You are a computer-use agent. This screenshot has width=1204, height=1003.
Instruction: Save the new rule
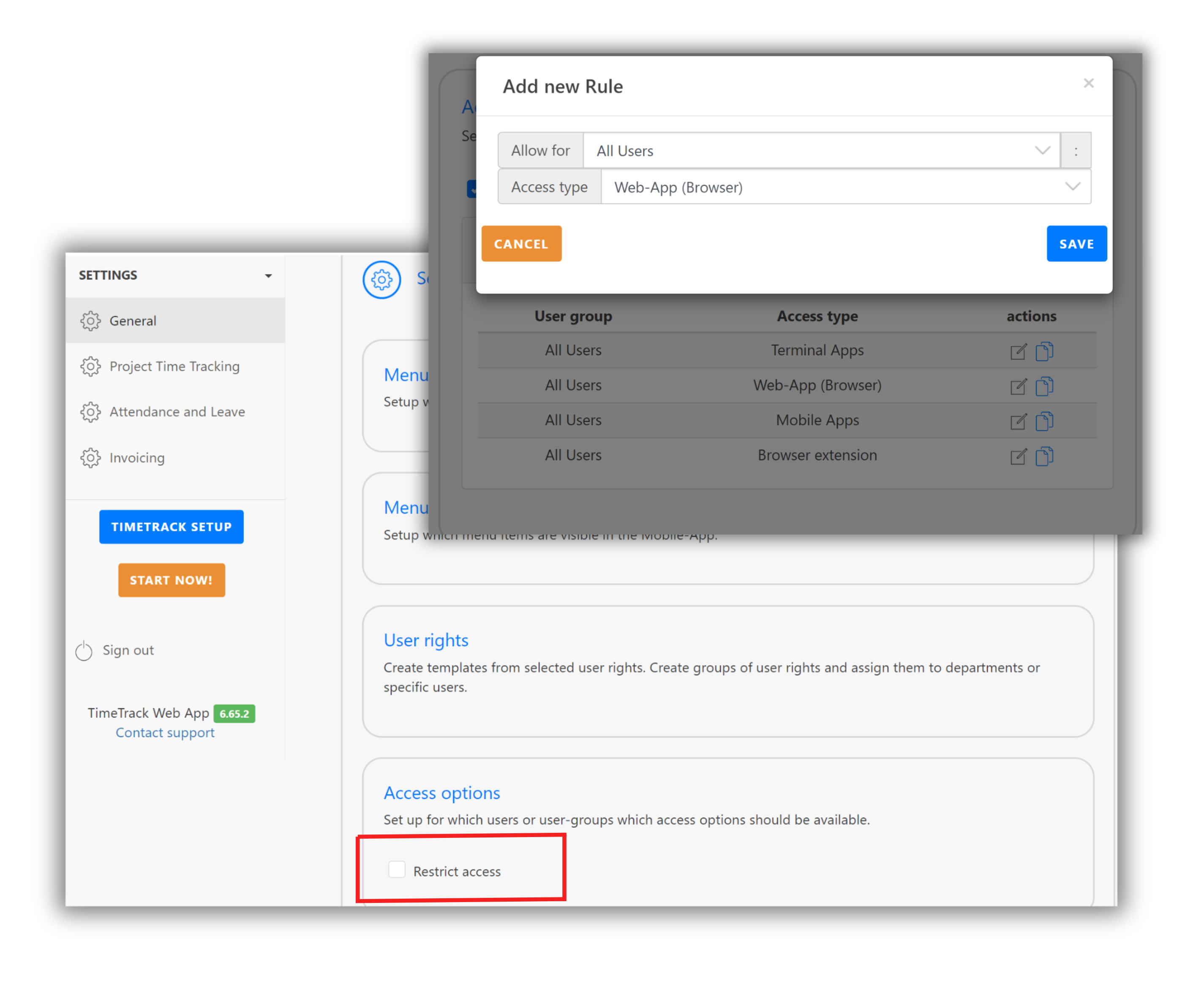[x=1076, y=243]
